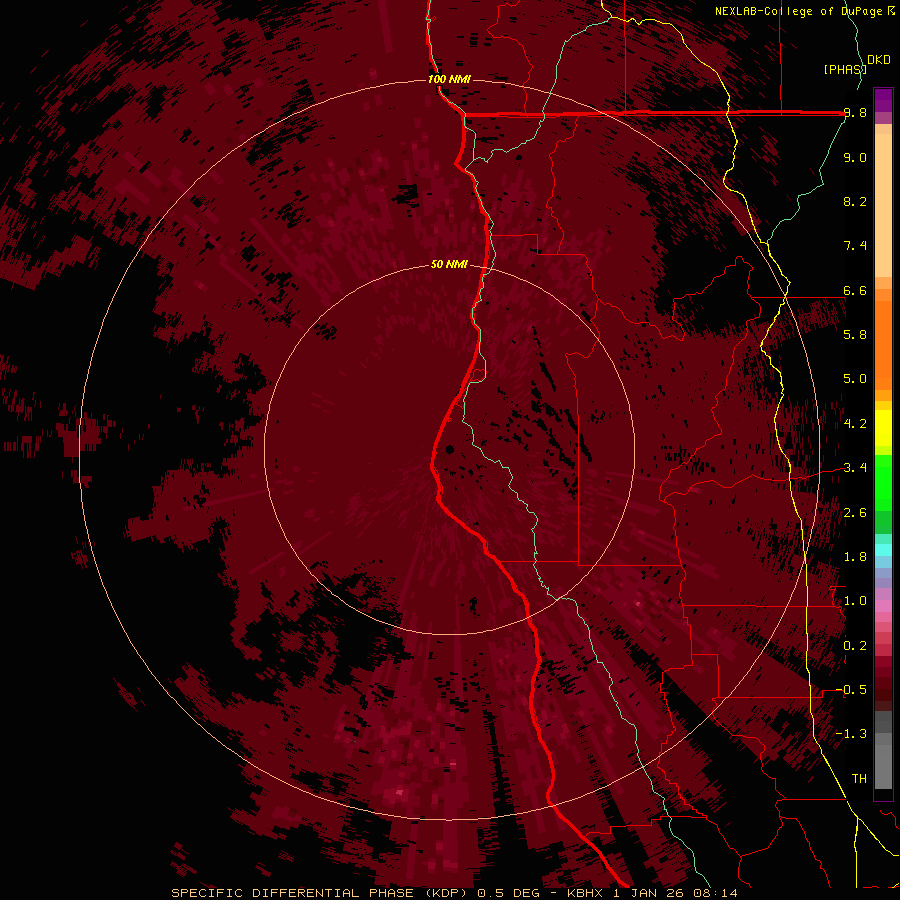Click the 3.4 scale value
This screenshot has height=900, width=900.
(855, 468)
